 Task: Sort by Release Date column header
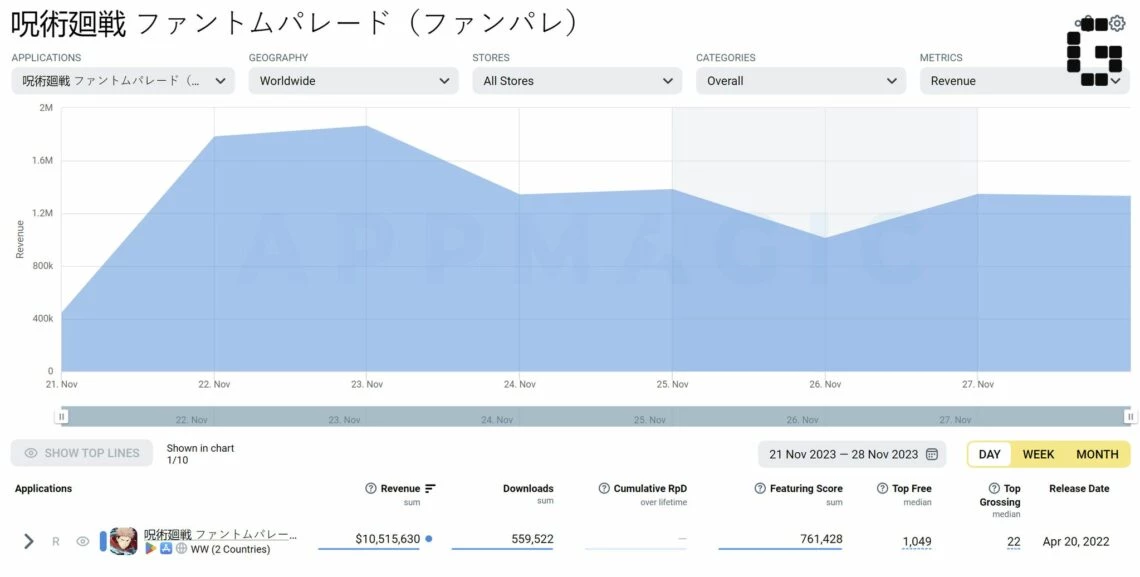click(1079, 488)
